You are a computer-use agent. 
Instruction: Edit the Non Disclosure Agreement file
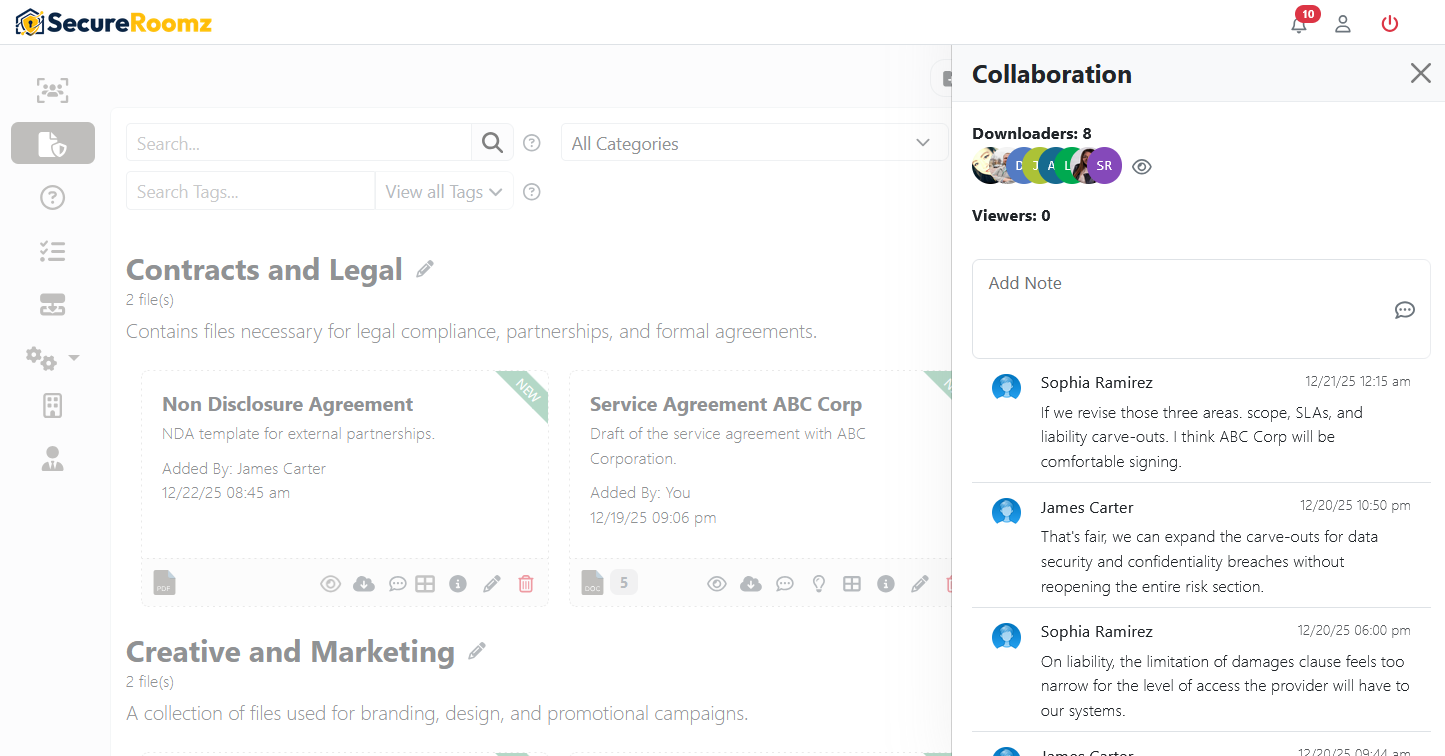click(491, 584)
